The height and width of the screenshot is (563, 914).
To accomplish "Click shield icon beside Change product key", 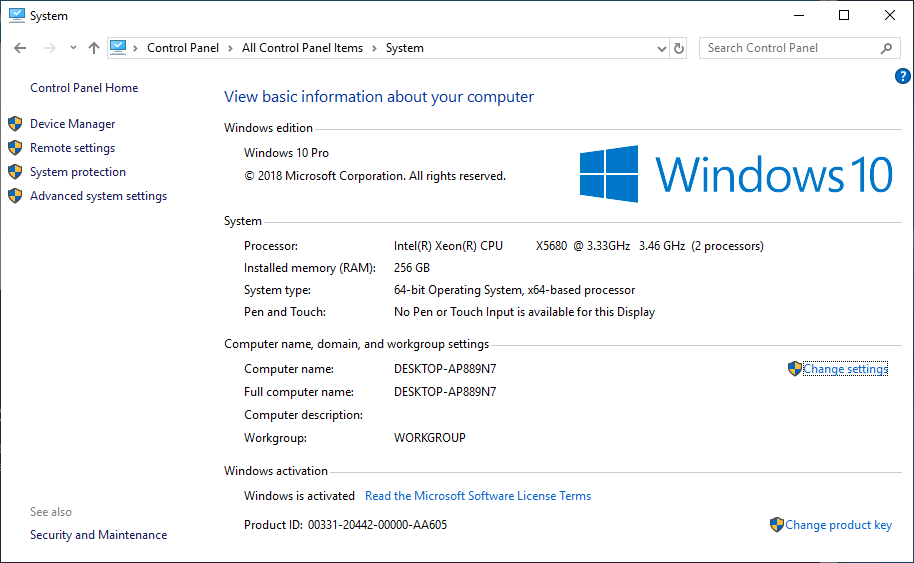I will [776, 525].
